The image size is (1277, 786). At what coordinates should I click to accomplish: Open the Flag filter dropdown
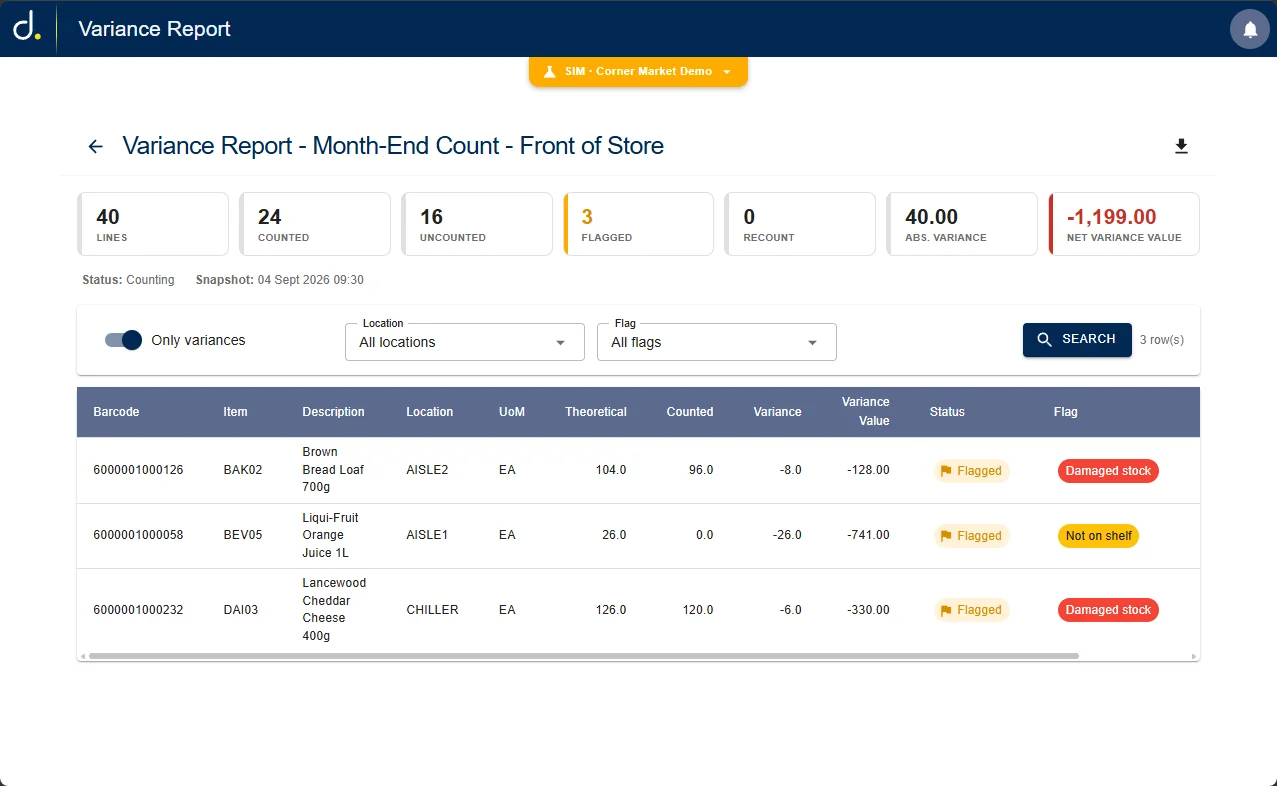717,342
